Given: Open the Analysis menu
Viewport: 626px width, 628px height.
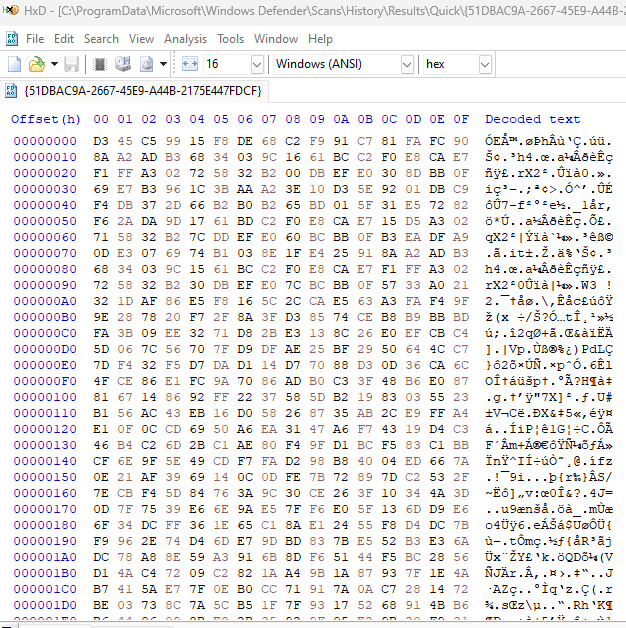Looking at the screenshot, I should click(x=185, y=39).
